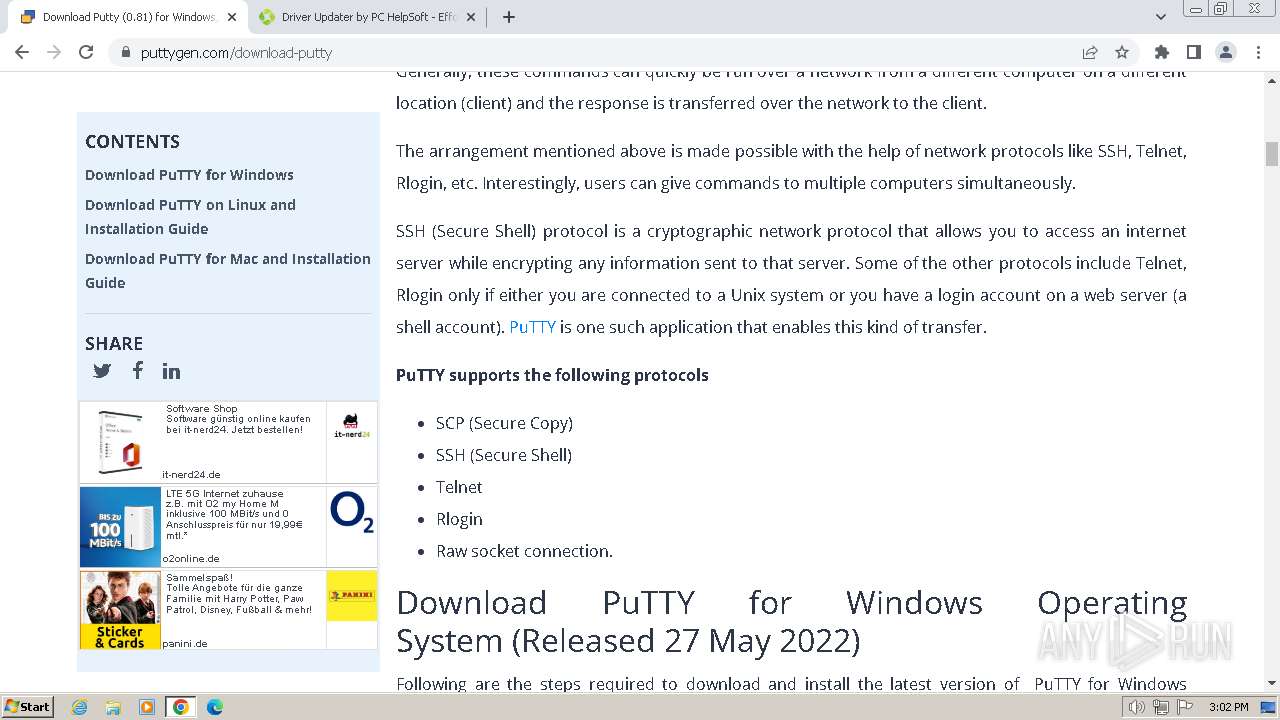Viewport: 1280px width, 720px height.
Task: Click the 3:02 PM system clock
Action: click(1228, 707)
